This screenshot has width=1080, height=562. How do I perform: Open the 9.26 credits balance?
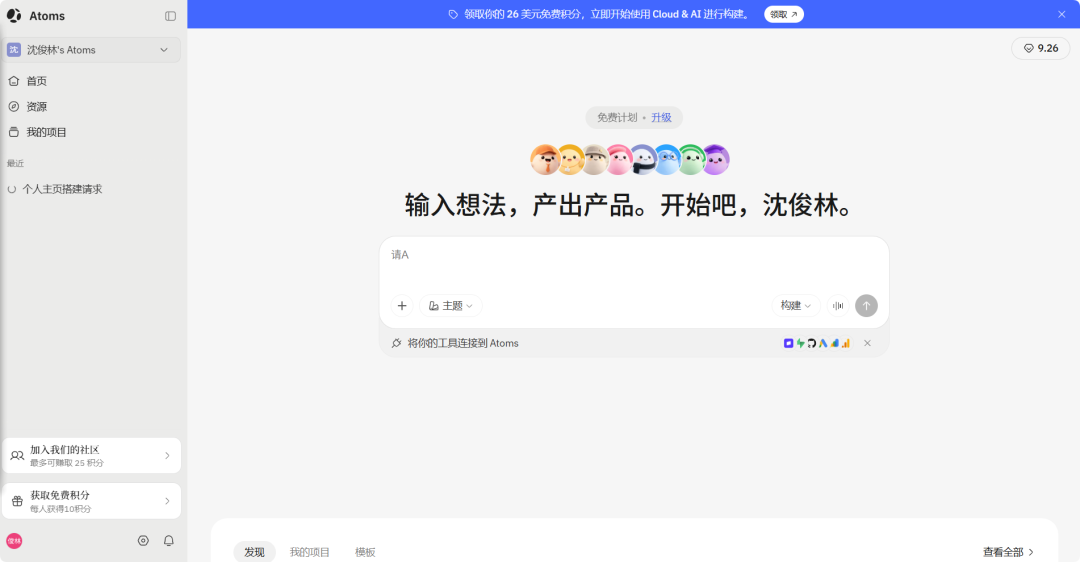(x=1040, y=48)
